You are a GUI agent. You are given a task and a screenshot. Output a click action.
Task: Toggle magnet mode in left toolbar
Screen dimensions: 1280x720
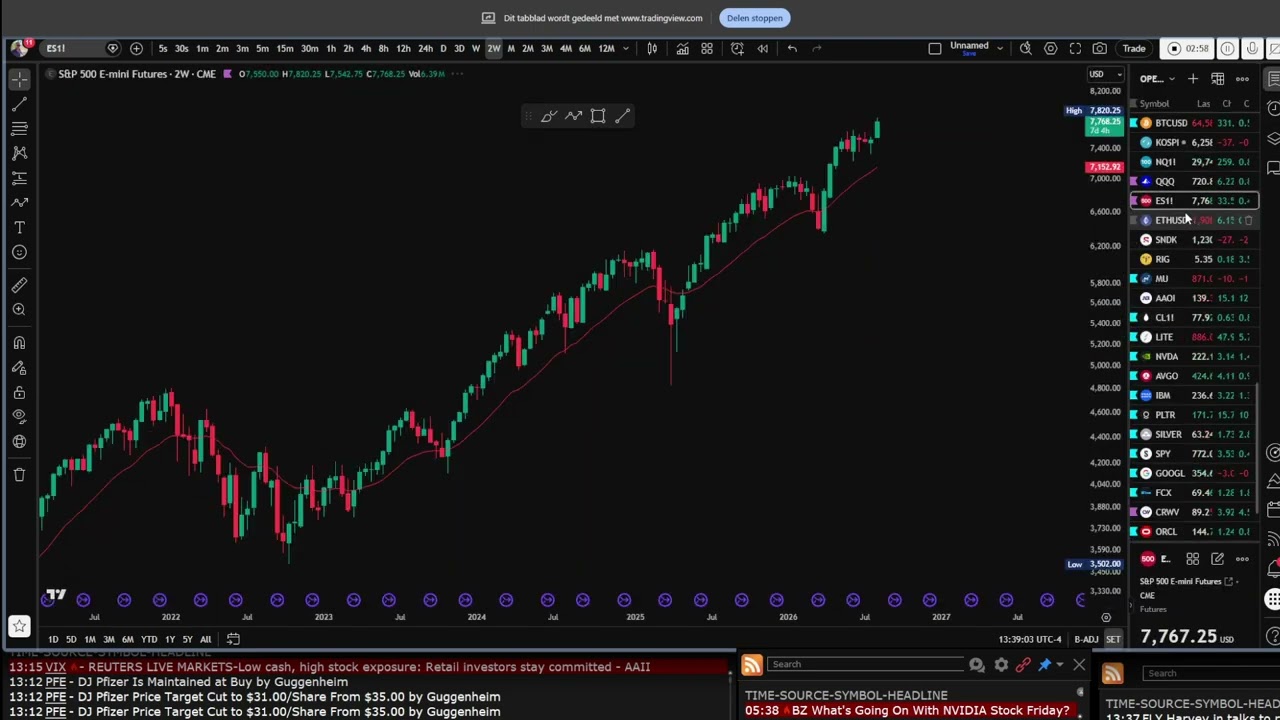(x=19, y=343)
